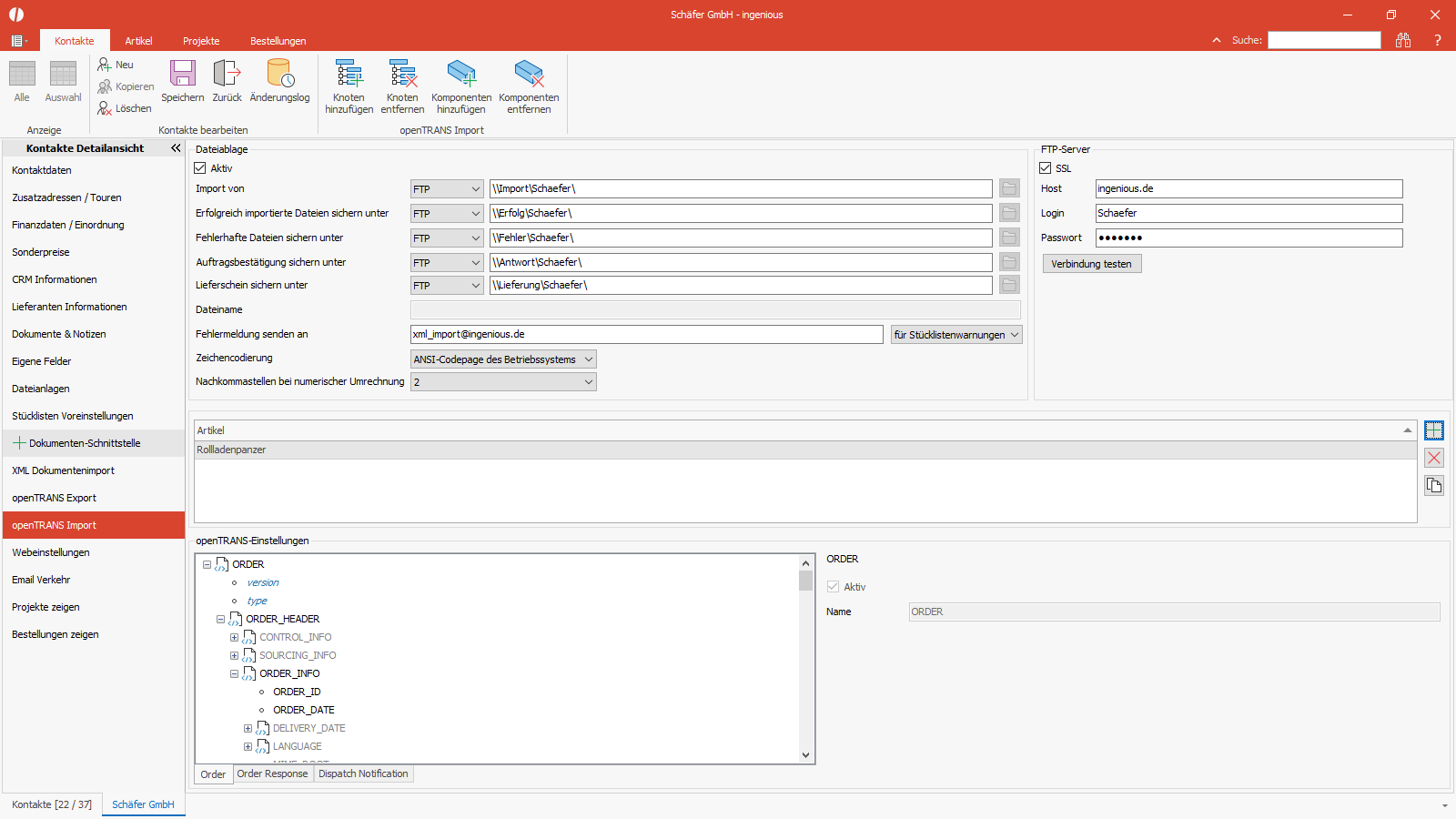Image resolution: width=1456 pixels, height=819 pixels.
Task: Expand the CONTROL_INFO tree node
Action: click(234, 638)
